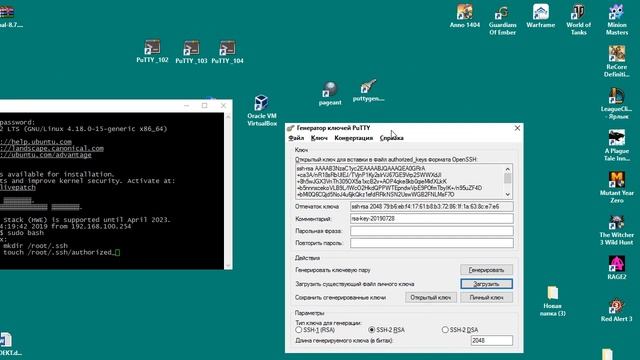
Task: Launch World of Tanks icon
Action: click(x=578, y=20)
